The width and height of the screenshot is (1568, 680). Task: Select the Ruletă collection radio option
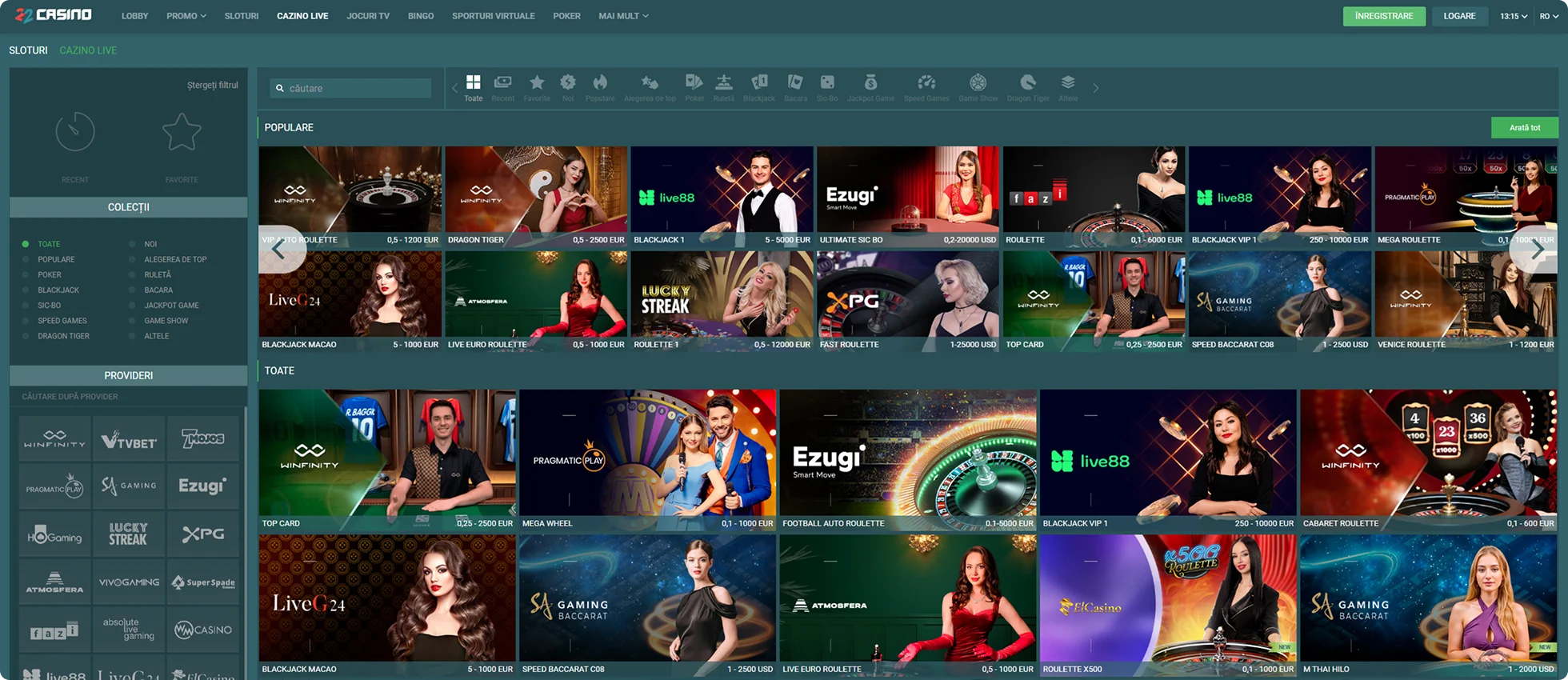132,274
